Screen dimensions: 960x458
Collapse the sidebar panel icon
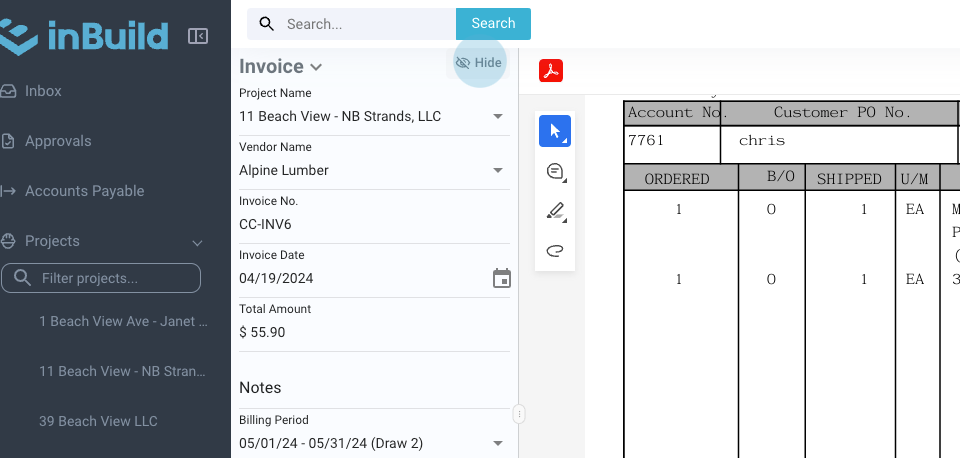tap(198, 36)
